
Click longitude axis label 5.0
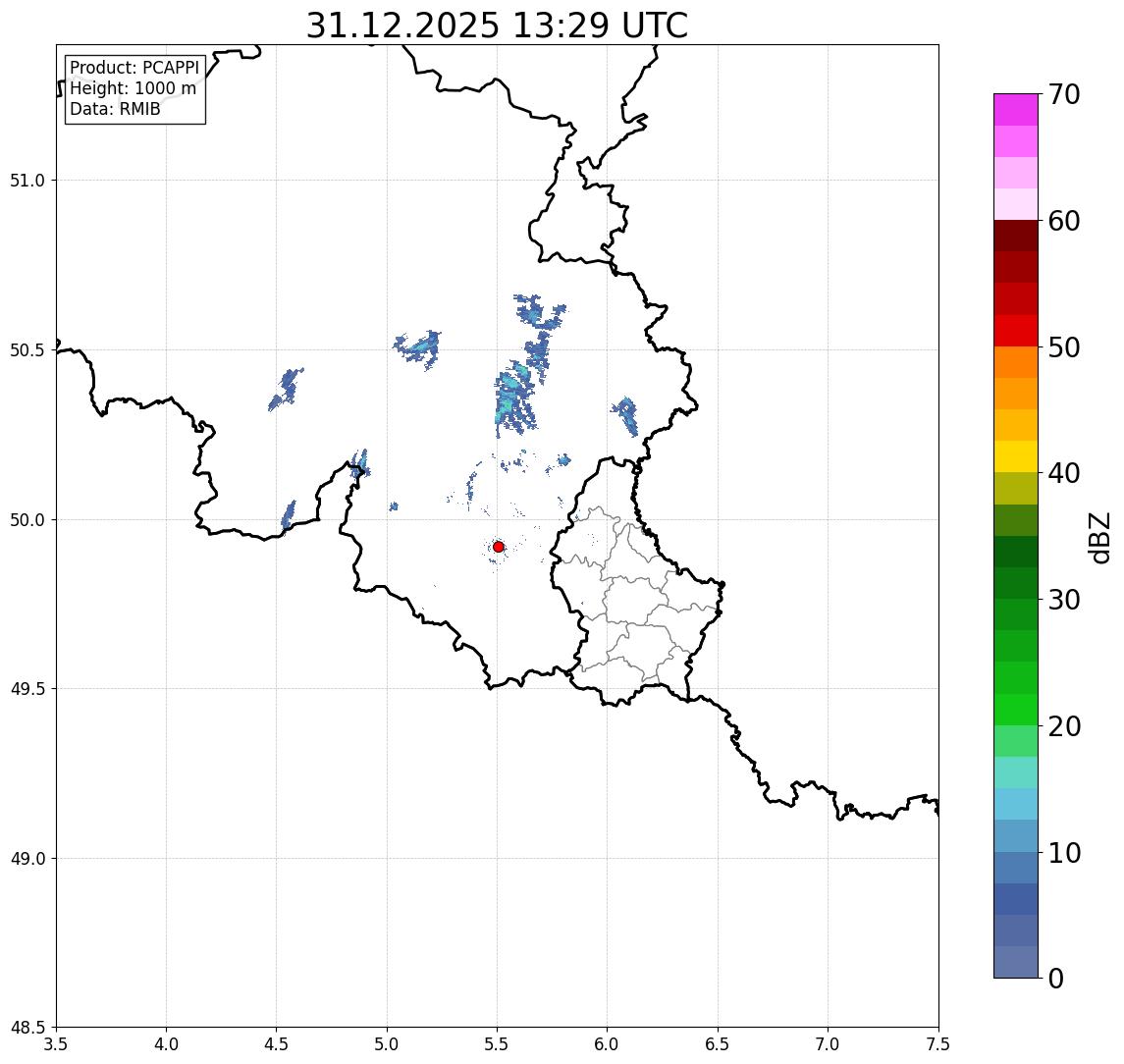pyautogui.click(x=387, y=1044)
